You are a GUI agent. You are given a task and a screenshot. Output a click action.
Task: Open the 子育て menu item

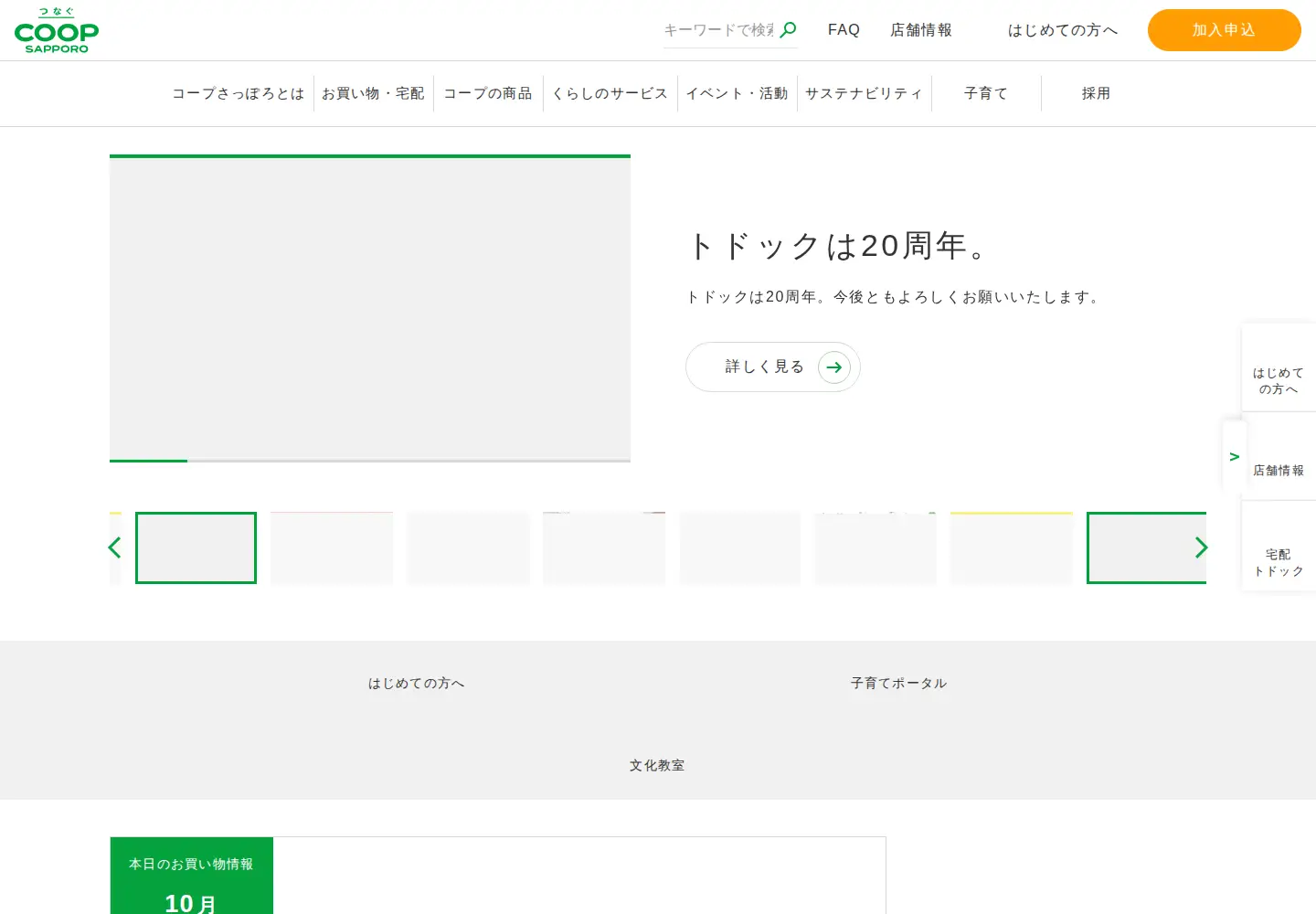coord(986,93)
